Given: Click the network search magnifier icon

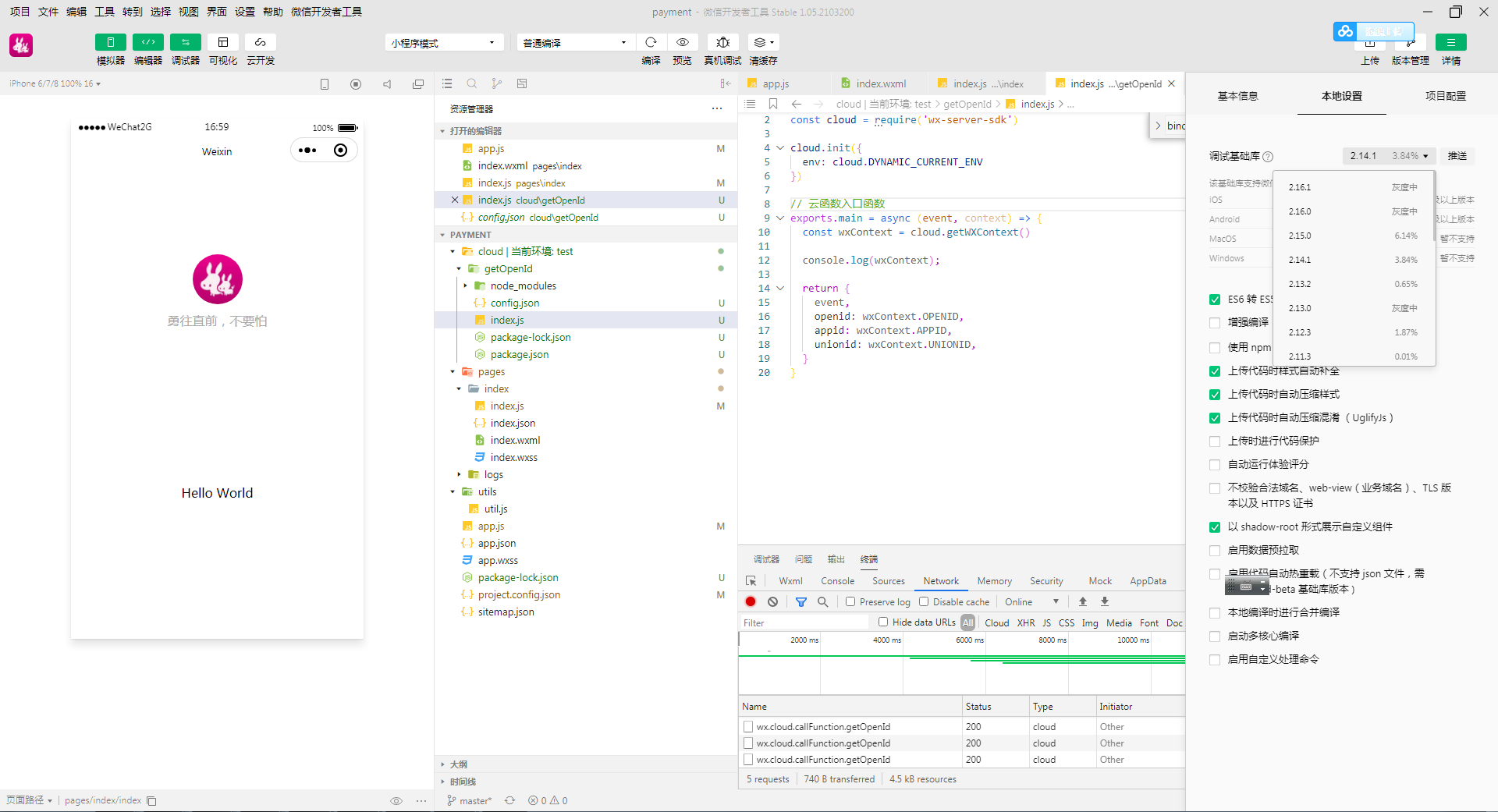Looking at the screenshot, I should point(822,601).
